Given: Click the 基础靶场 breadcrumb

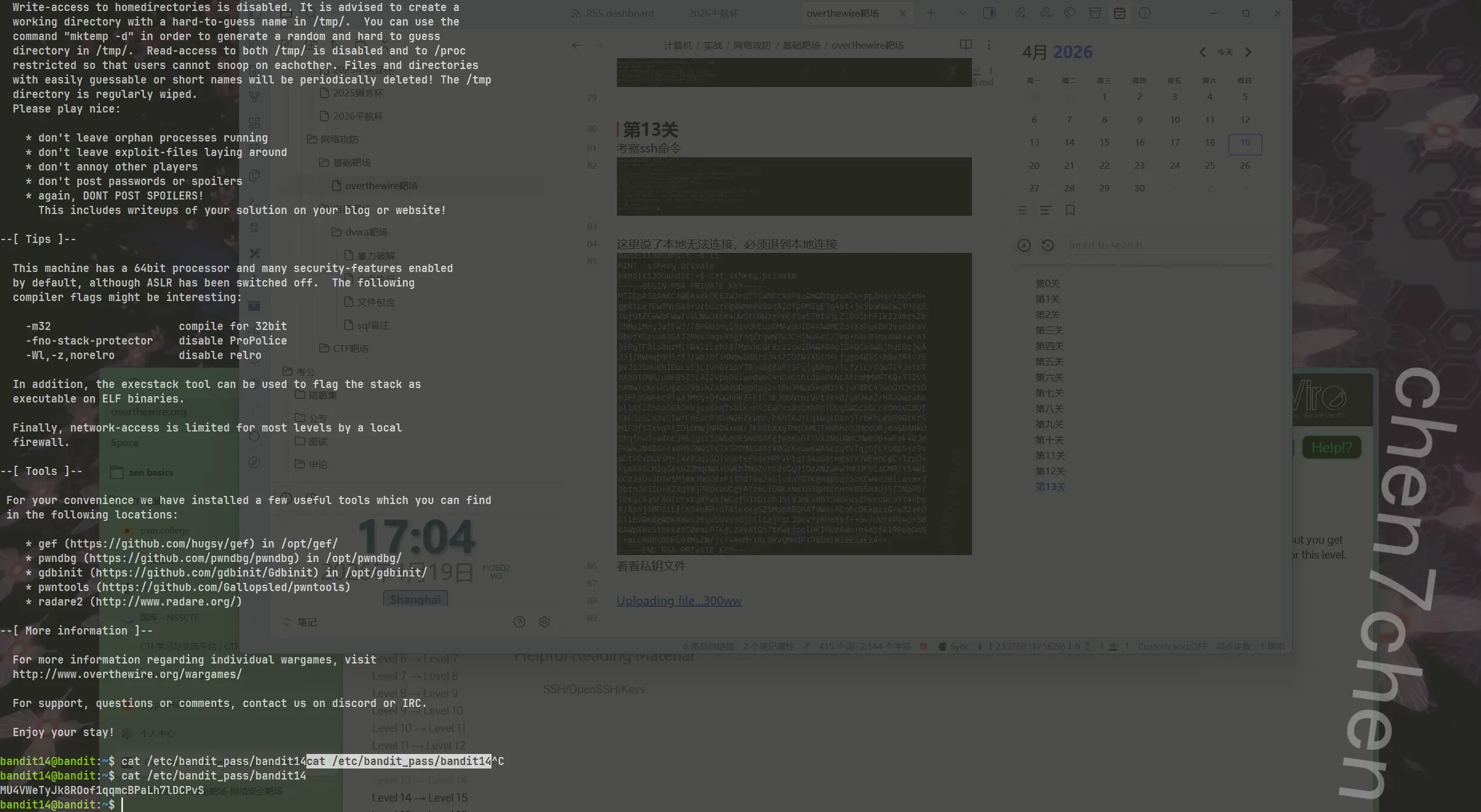Looking at the screenshot, I should pyautogui.click(x=801, y=45).
